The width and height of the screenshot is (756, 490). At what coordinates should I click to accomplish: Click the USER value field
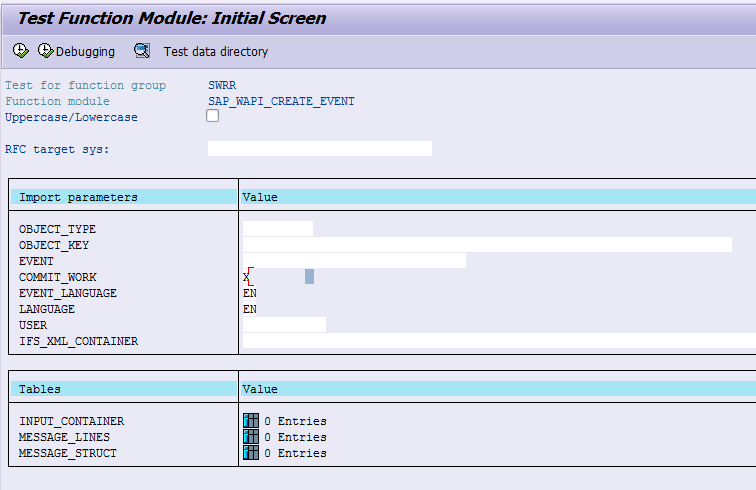[x=284, y=325]
